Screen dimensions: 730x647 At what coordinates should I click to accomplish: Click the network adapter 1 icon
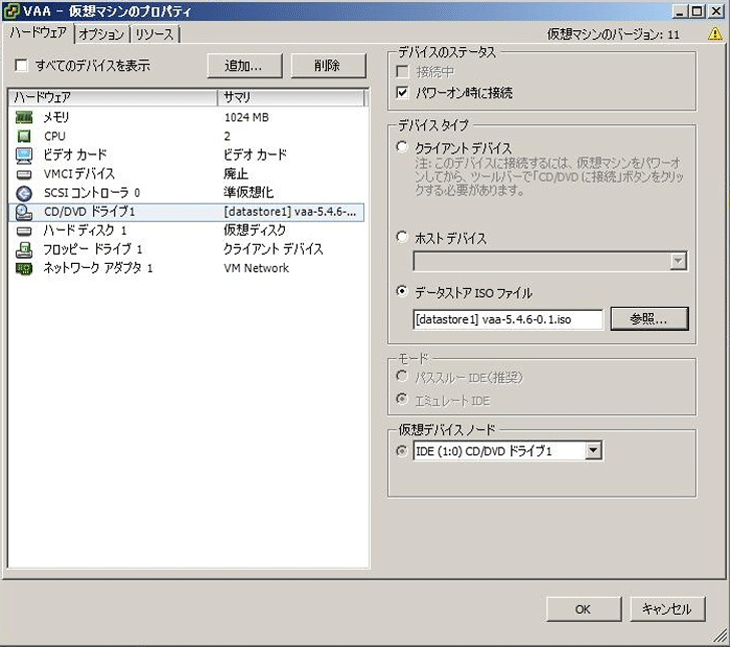(x=25, y=268)
